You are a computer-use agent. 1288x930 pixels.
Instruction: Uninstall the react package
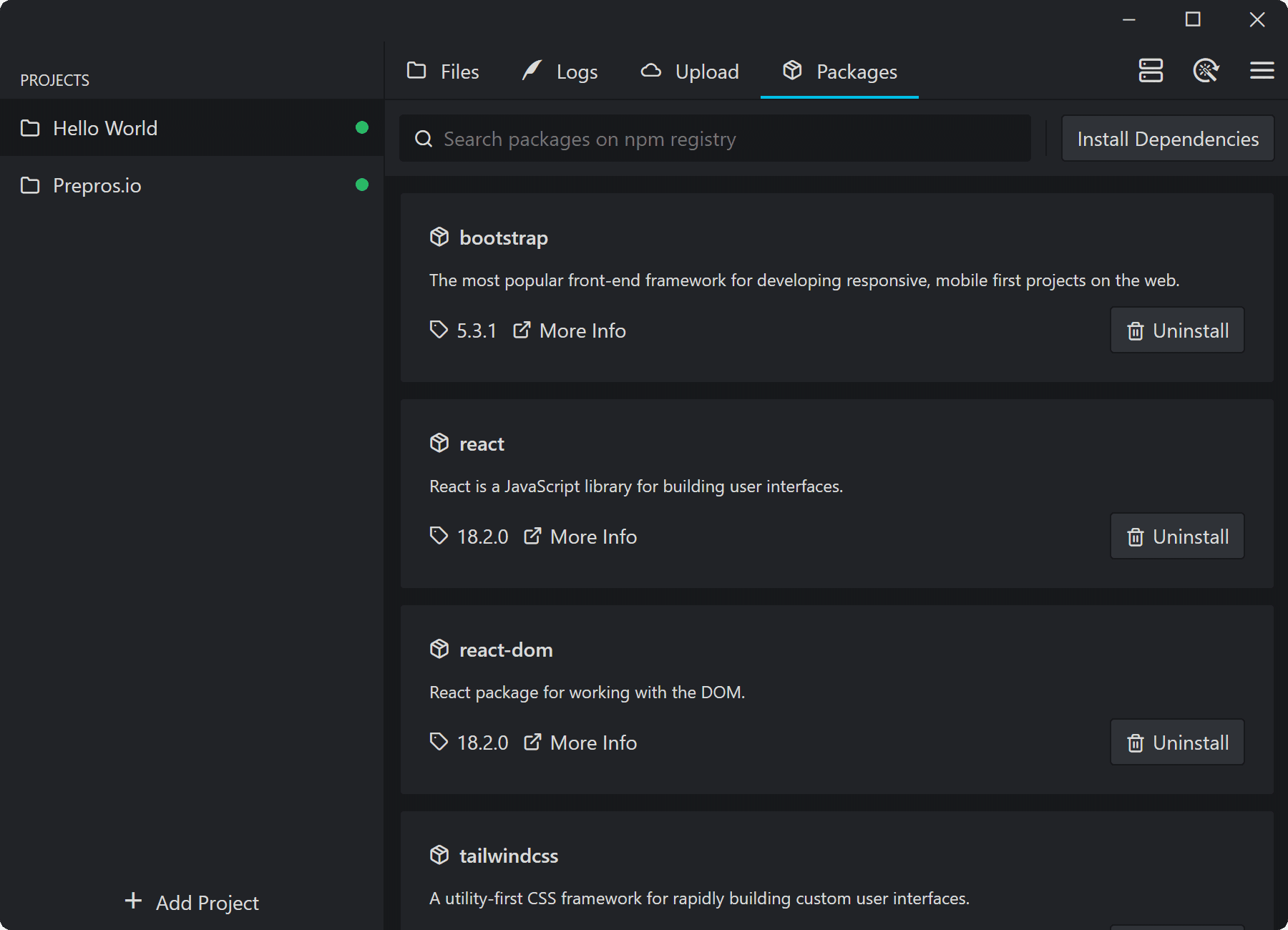pyautogui.click(x=1177, y=537)
